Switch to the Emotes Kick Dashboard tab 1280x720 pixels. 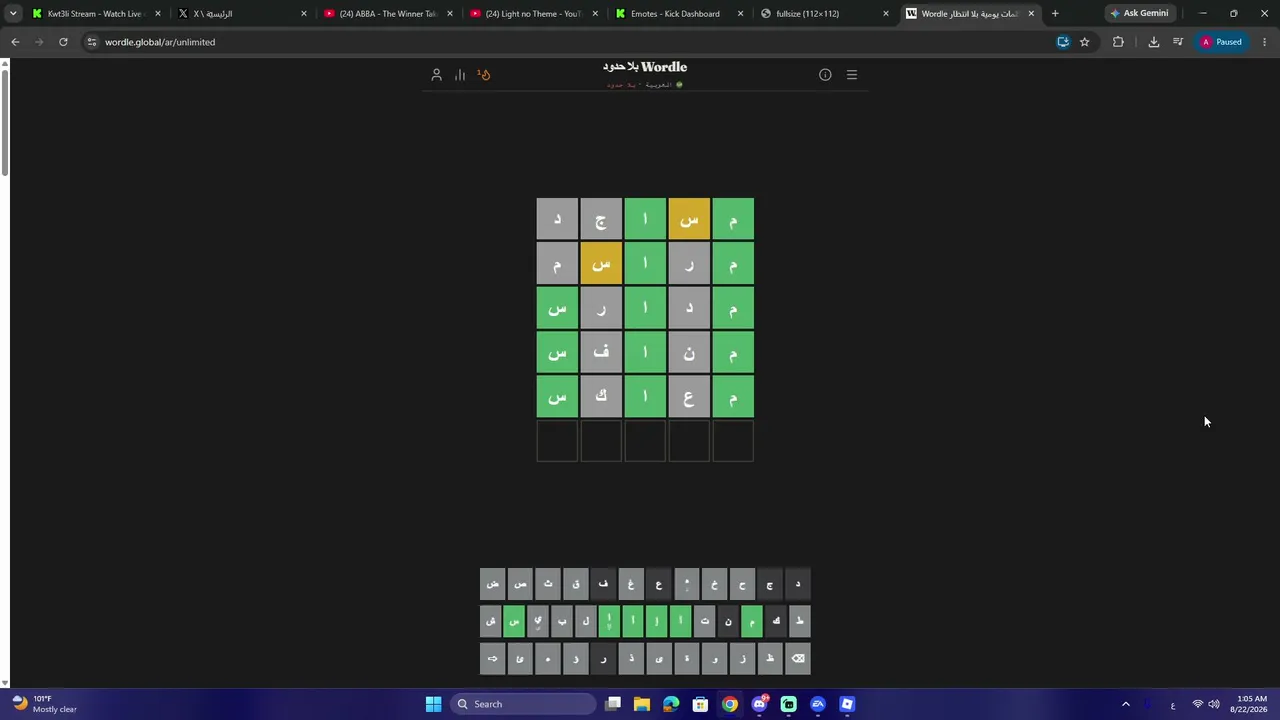(679, 14)
